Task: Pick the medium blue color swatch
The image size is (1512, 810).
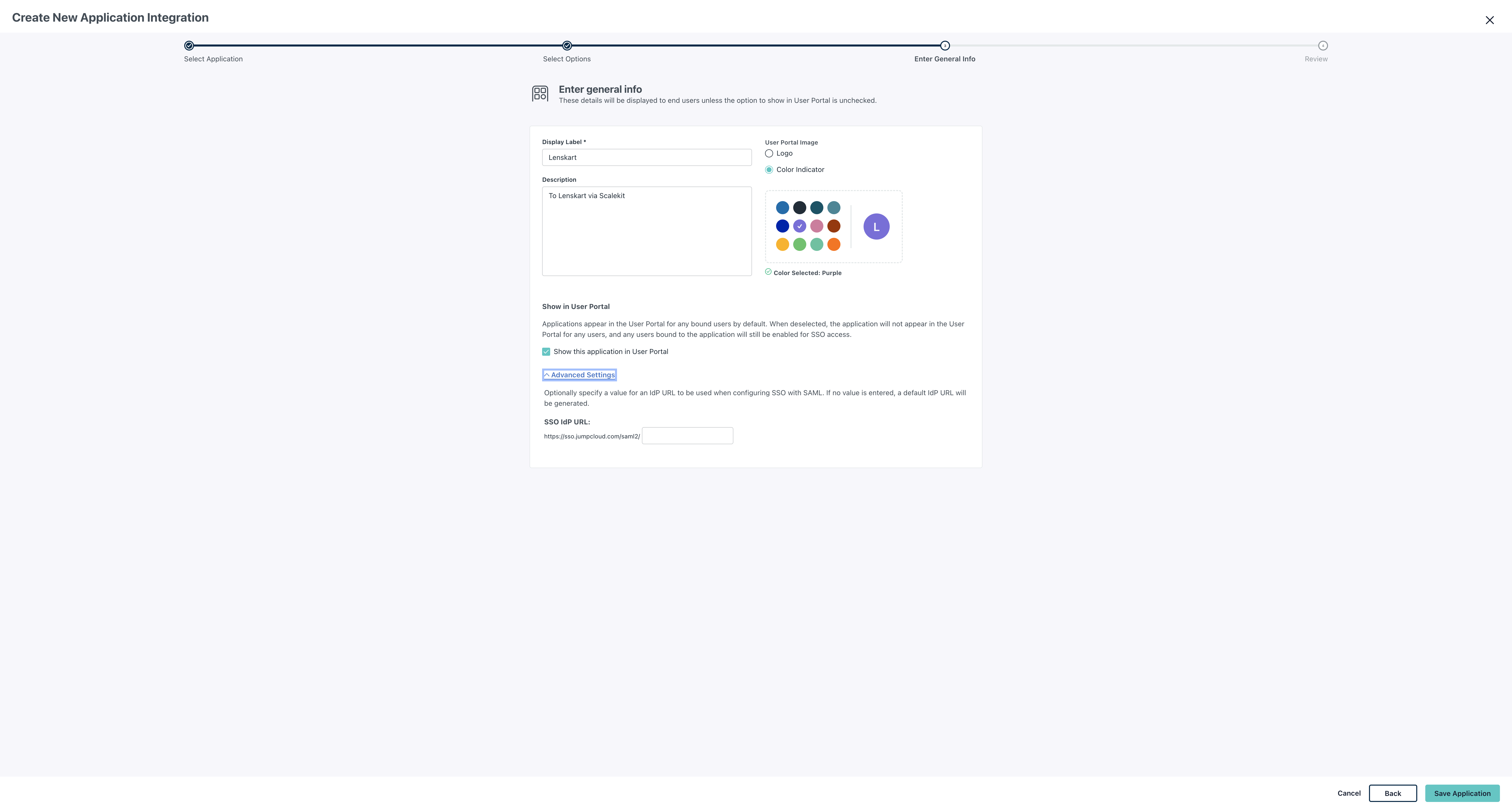Action: pos(782,208)
